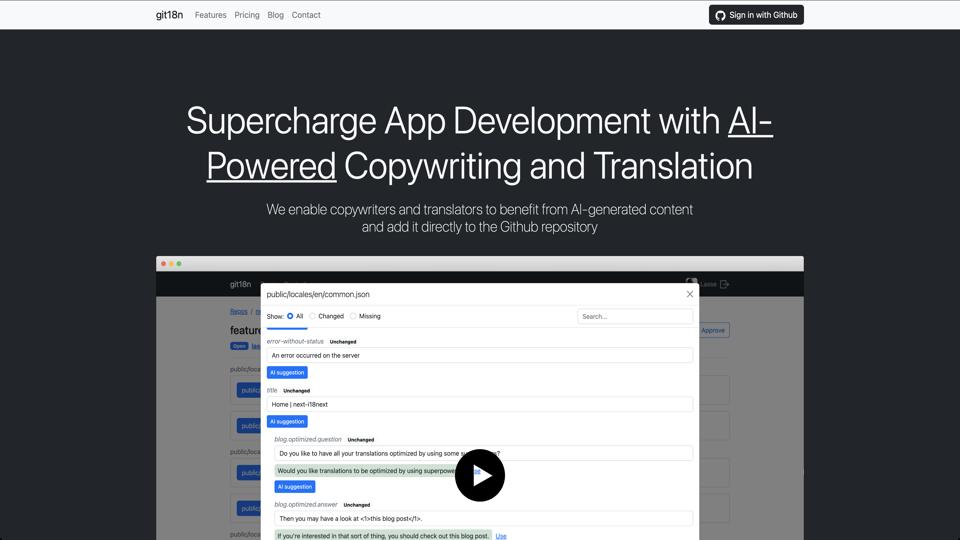Select the Changed filter radio button
The width and height of the screenshot is (960, 540).
tap(313, 316)
